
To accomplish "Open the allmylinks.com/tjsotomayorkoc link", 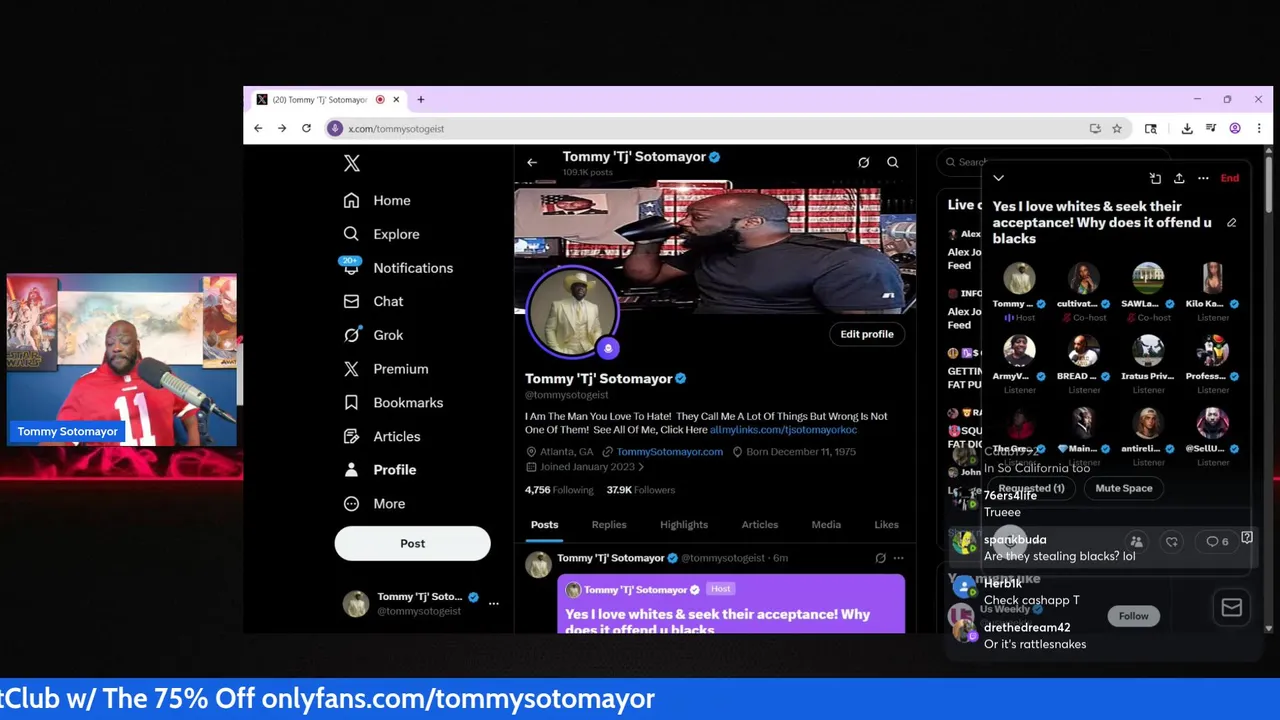I will [783, 430].
